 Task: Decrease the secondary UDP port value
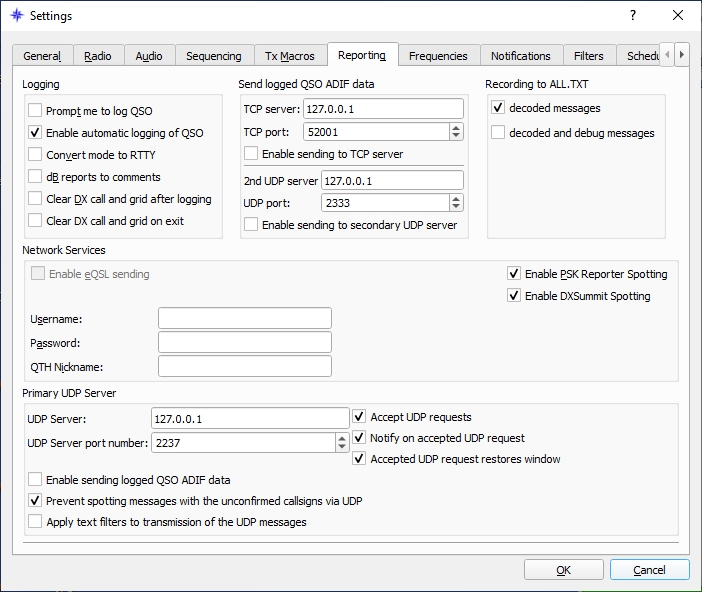pyautogui.click(x=456, y=206)
